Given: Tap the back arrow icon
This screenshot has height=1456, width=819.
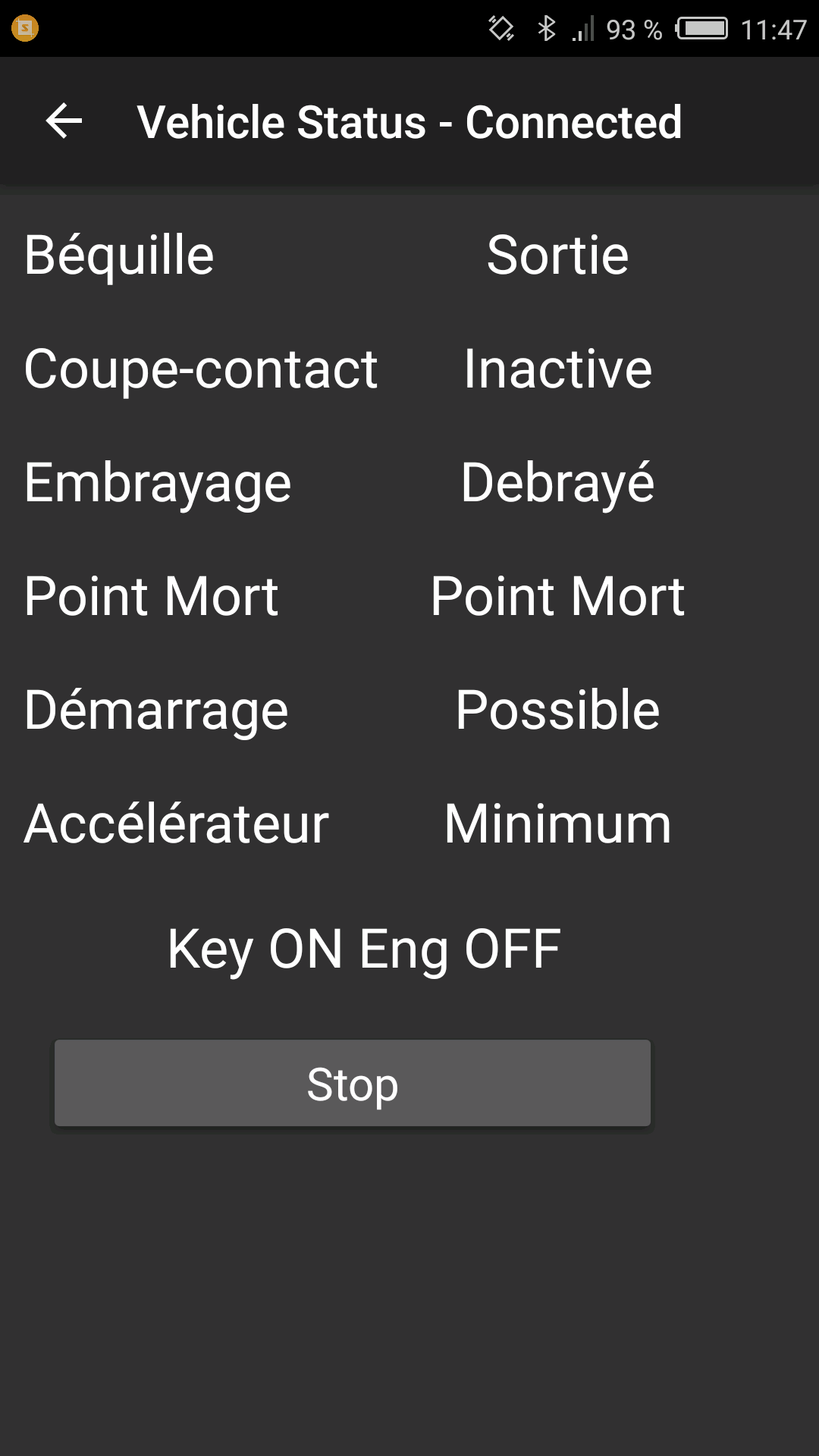Looking at the screenshot, I should pos(64,121).
